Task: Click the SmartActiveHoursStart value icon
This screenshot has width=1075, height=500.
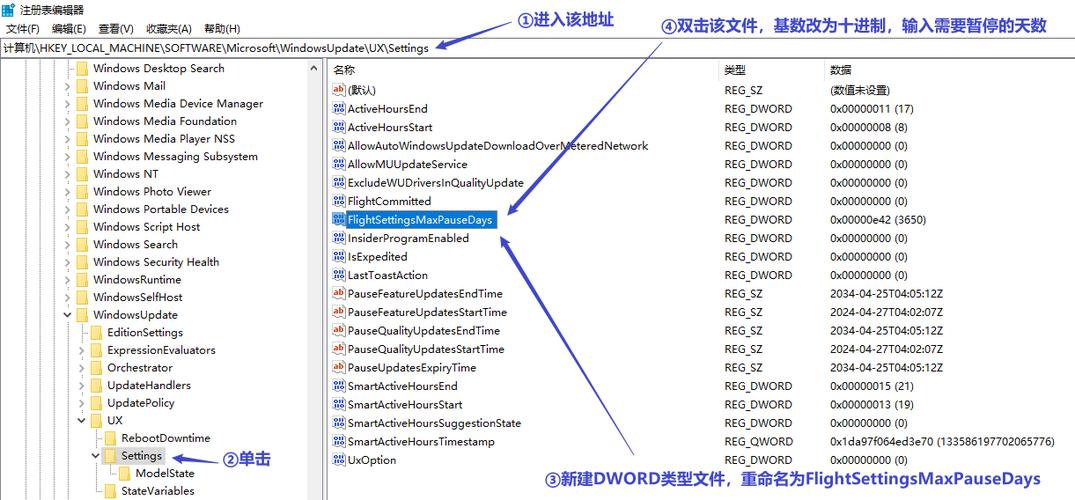Action: [338, 405]
